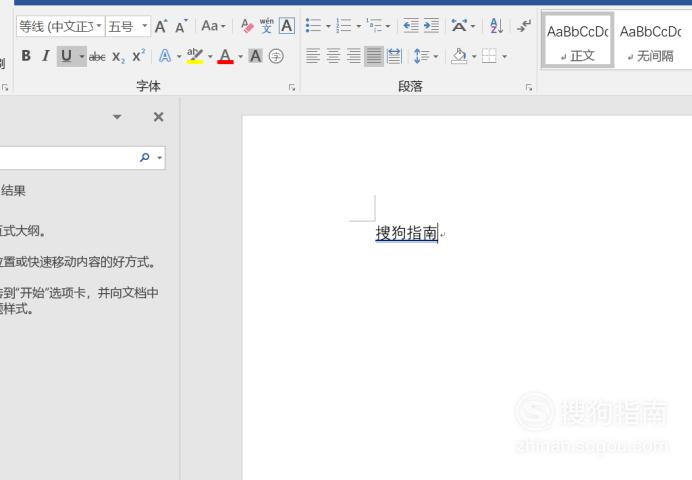
Task: Open Clipboard dialog launcher
Action: 5,87
